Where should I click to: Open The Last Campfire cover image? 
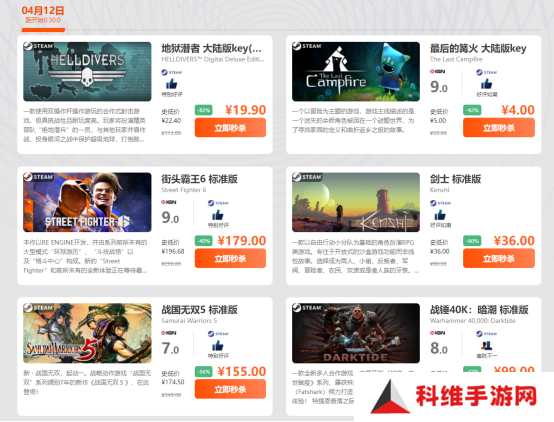coord(356,71)
